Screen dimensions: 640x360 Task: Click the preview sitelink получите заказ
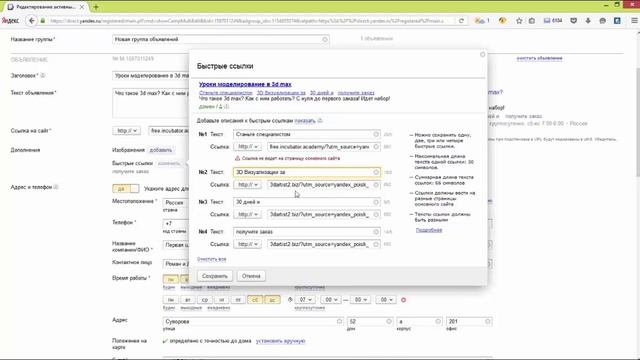[x=356, y=93]
